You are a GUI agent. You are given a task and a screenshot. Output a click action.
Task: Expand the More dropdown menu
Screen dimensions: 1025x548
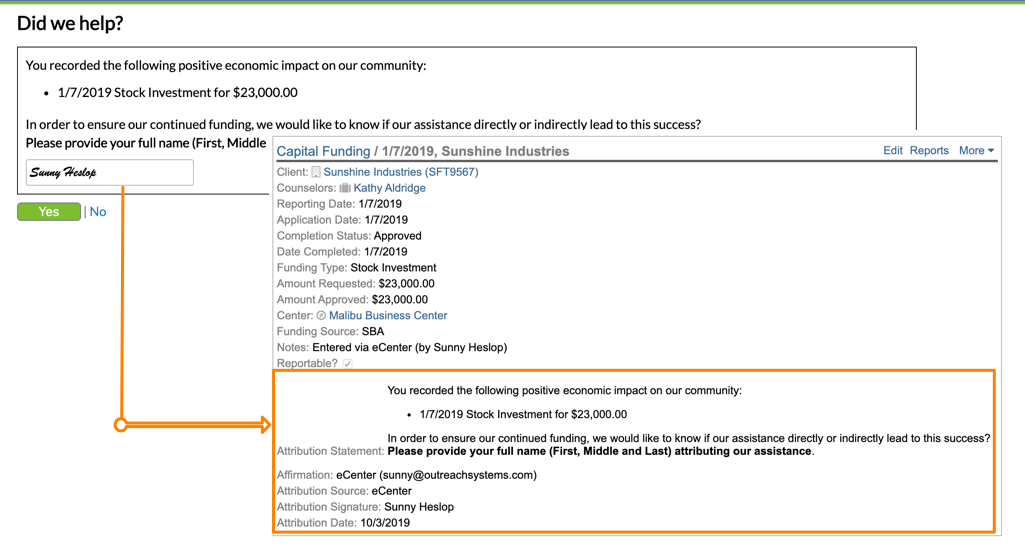(x=976, y=150)
